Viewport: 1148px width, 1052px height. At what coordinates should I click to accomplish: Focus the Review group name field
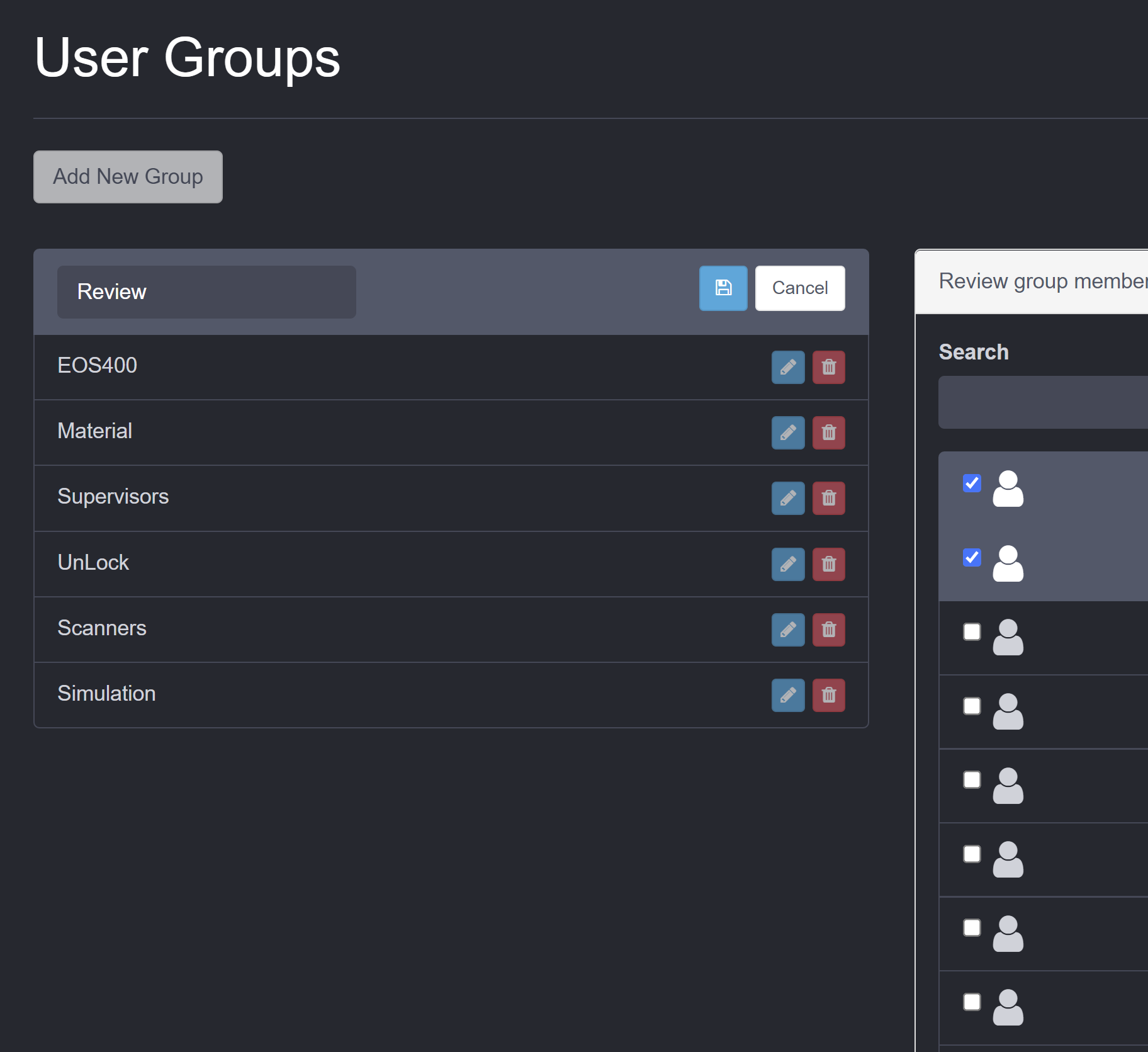[206, 292]
